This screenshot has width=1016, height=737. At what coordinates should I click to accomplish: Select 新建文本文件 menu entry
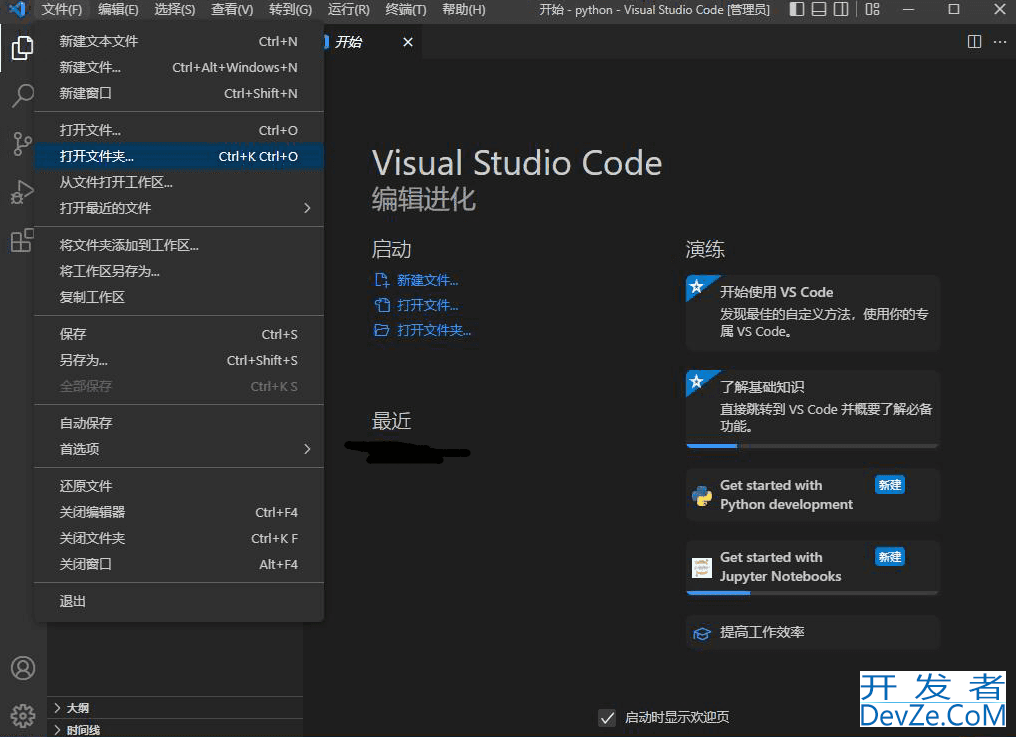179,41
